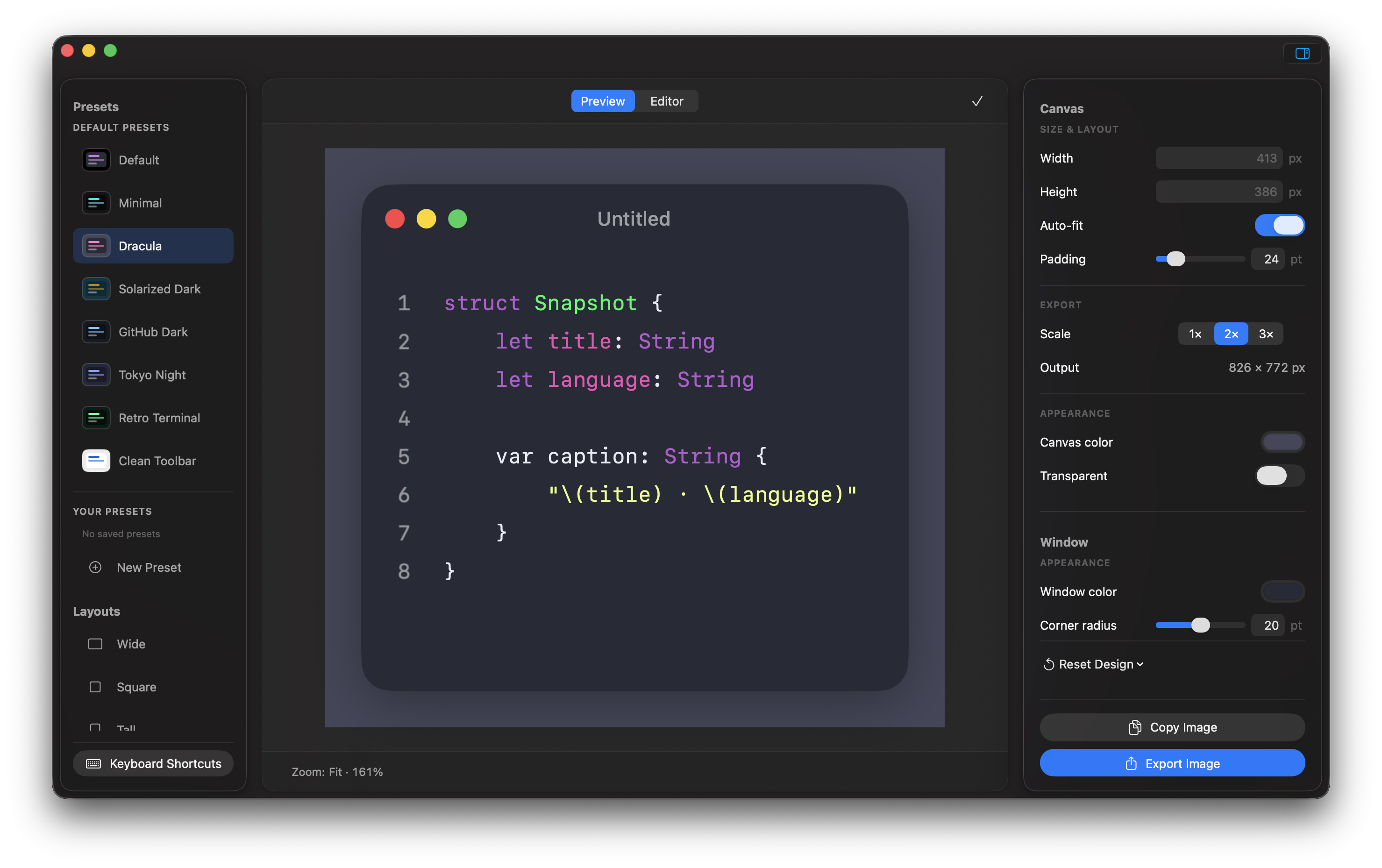Image resolution: width=1382 pixels, height=868 pixels.
Task: Select the Tokyo Night preset
Action: pyautogui.click(x=153, y=375)
